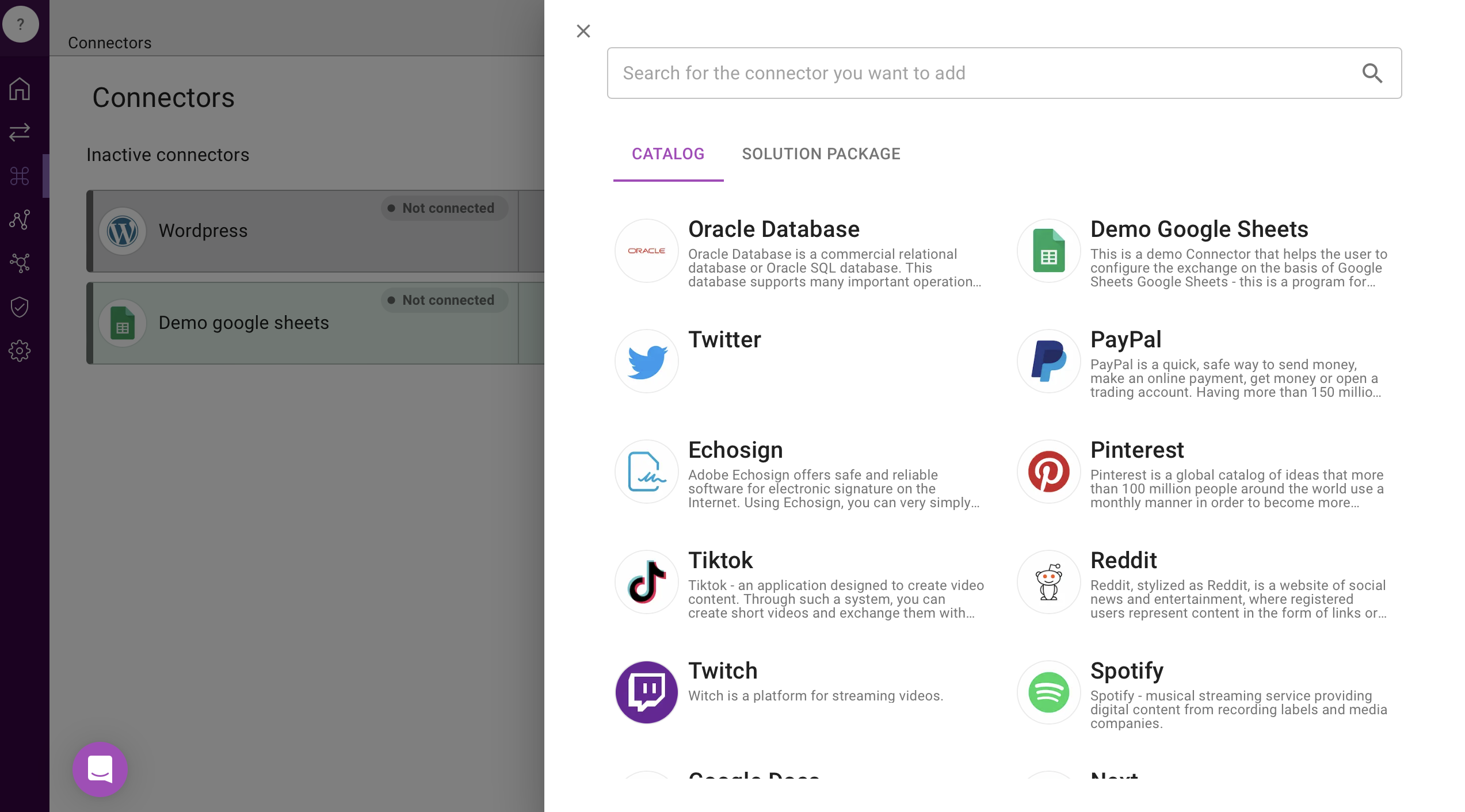Click the Echosign description text
The height and width of the screenshot is (812, 1465).
point(834,489)
